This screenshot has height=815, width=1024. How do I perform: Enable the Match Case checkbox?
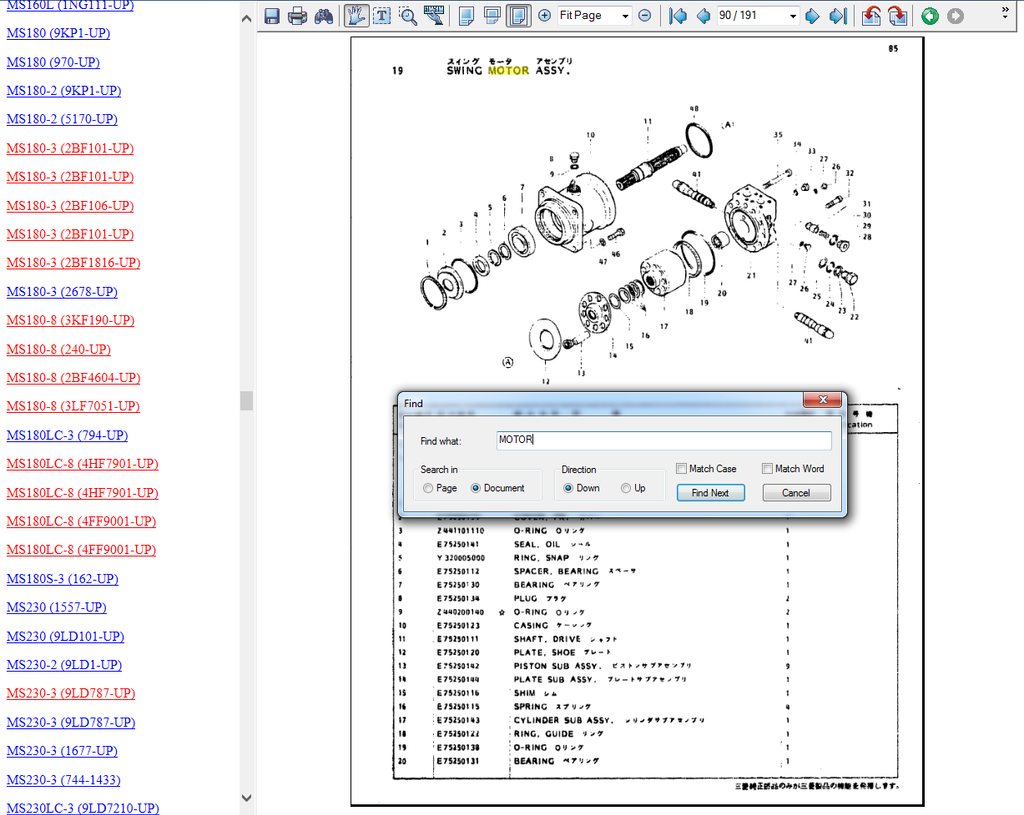pyautogui.click(x=681, y=468)
